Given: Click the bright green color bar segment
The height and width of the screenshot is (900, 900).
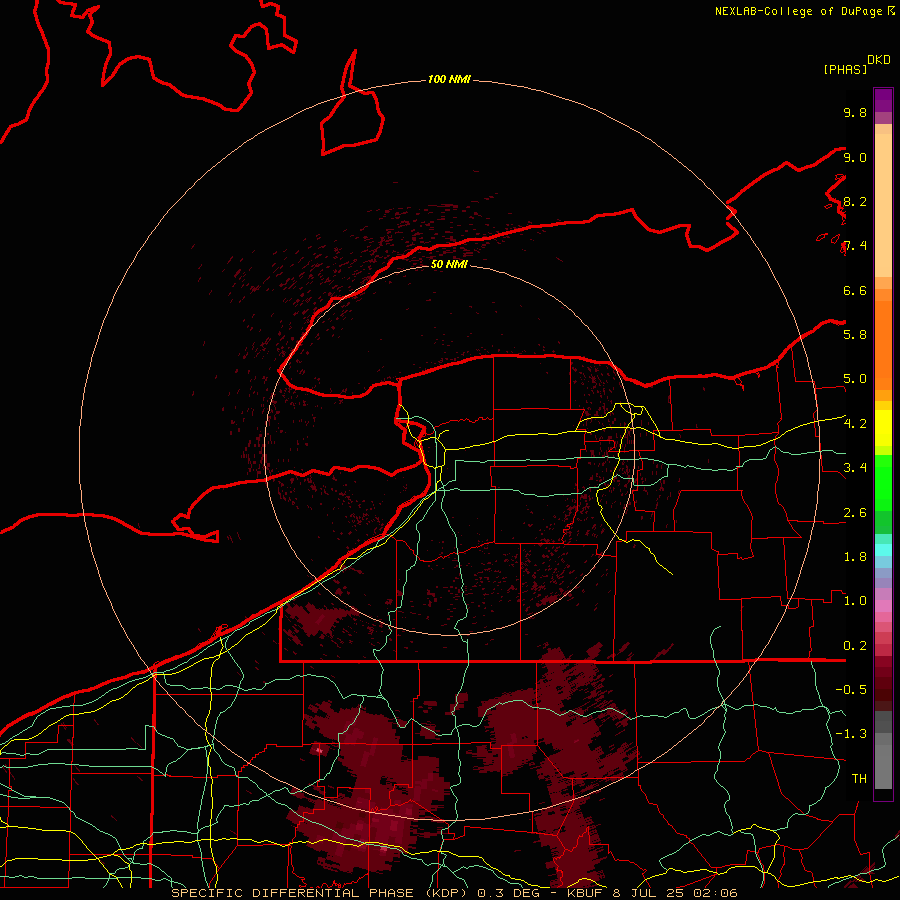Looking at the screenshot, I should pos(883,482).
